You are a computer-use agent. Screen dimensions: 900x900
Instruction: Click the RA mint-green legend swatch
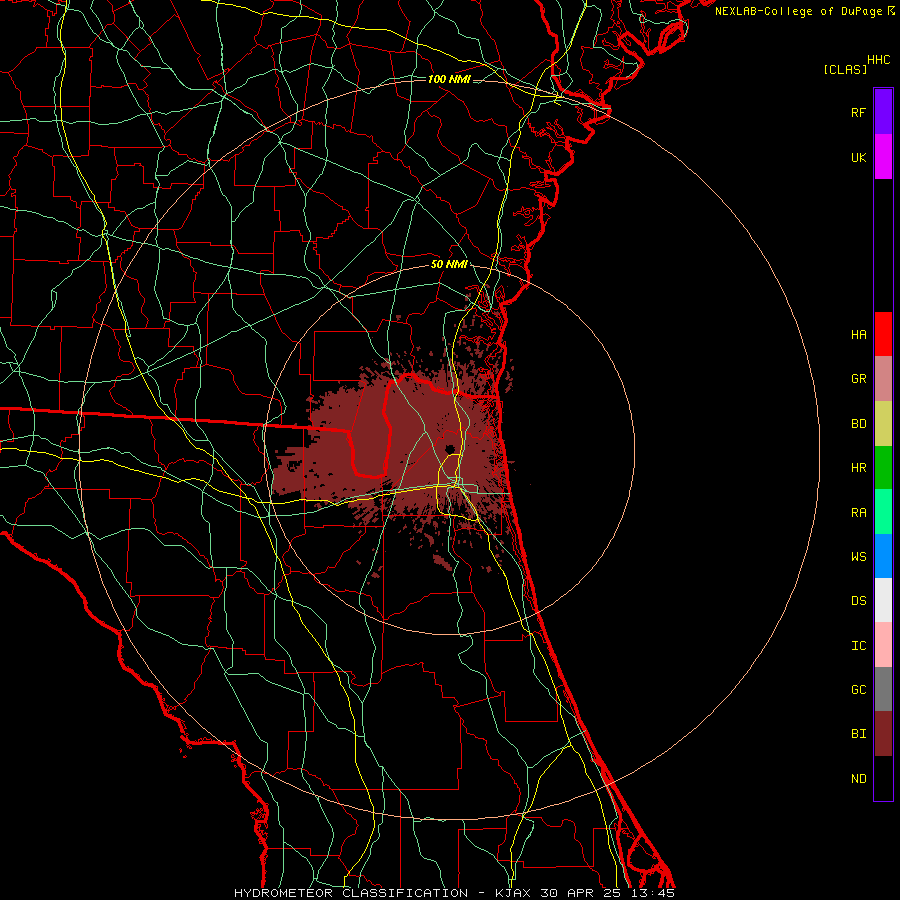883,512
